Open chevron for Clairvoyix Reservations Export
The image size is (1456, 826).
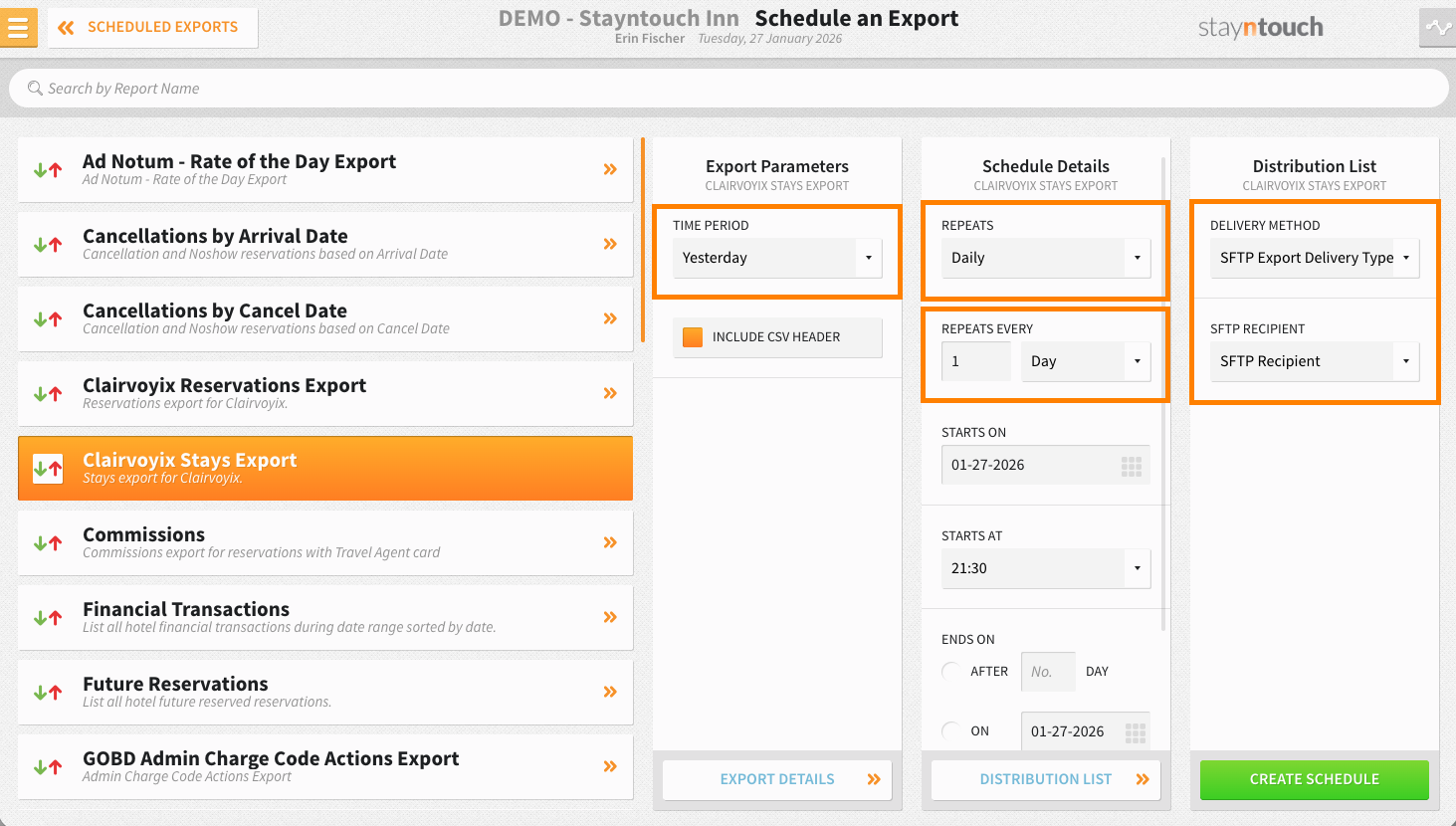610,394
